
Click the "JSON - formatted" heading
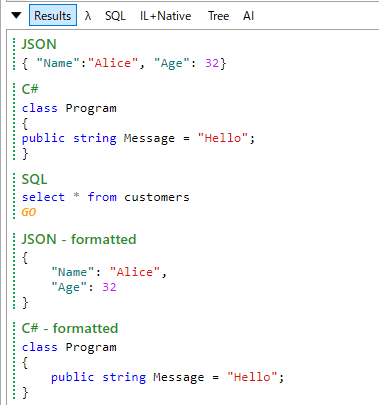tap(79, 239)
